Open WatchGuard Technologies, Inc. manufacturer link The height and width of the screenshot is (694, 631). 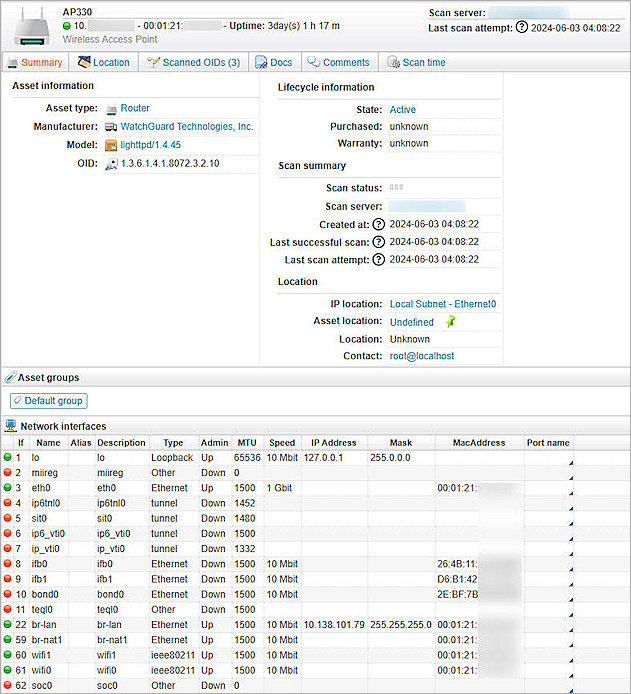pyautogui.click(x=187, y=127)
